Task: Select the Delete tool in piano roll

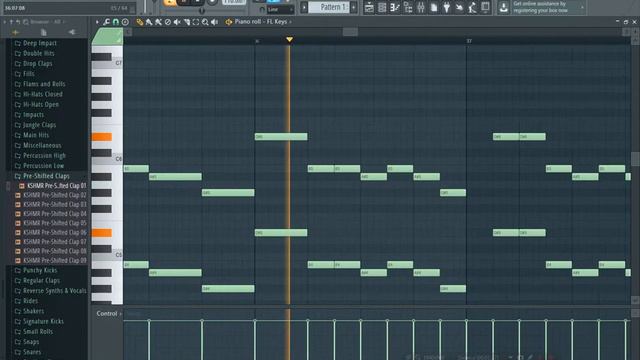Action: (x=168, y=22)
